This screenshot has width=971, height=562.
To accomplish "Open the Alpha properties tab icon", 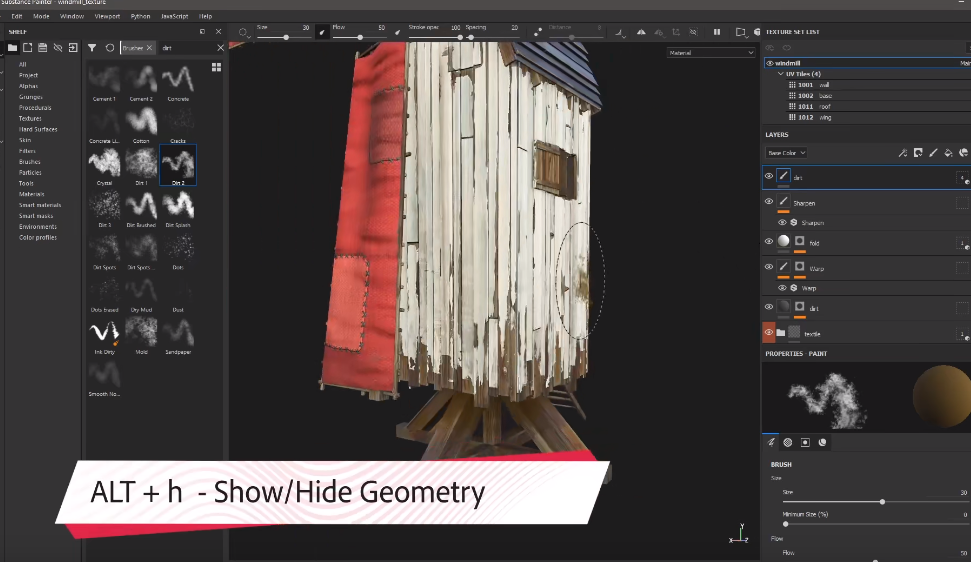I will pyautogui.click(x=788, y=443).
